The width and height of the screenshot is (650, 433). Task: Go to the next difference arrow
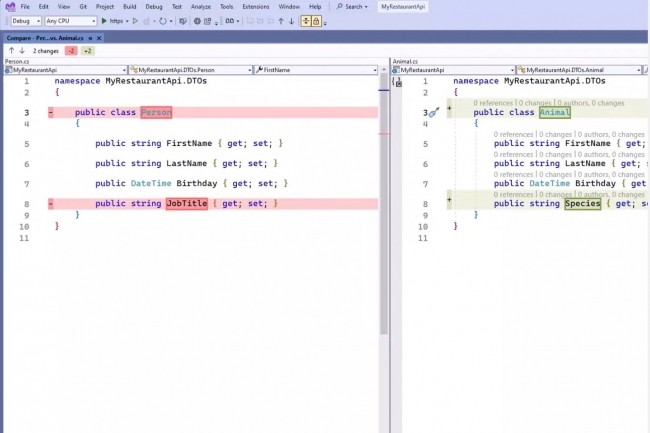point(22,50)
